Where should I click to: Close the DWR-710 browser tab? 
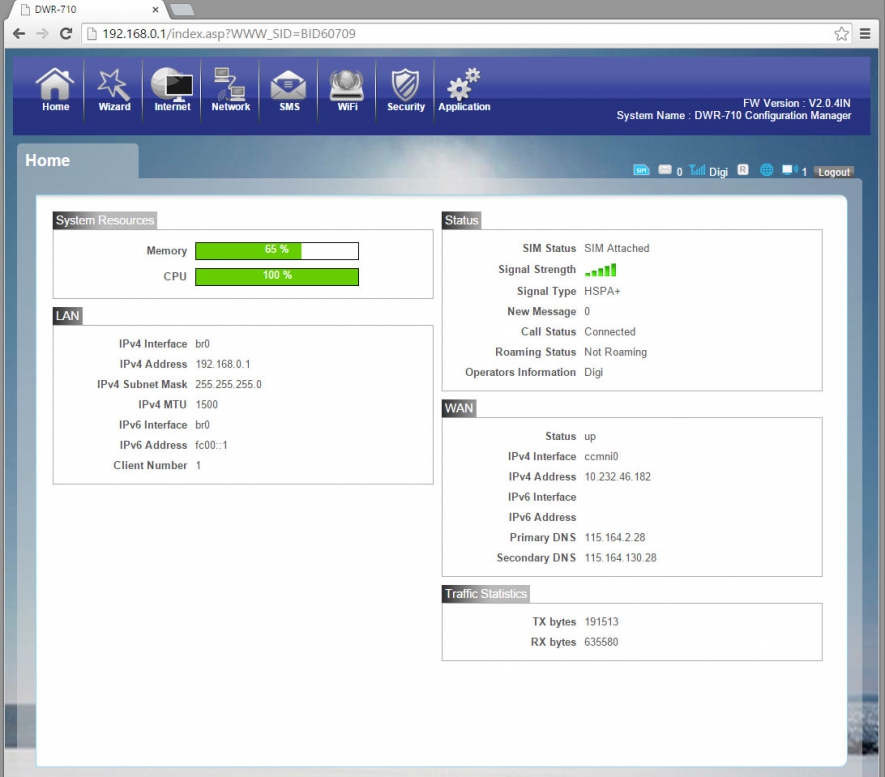point(155,10)
